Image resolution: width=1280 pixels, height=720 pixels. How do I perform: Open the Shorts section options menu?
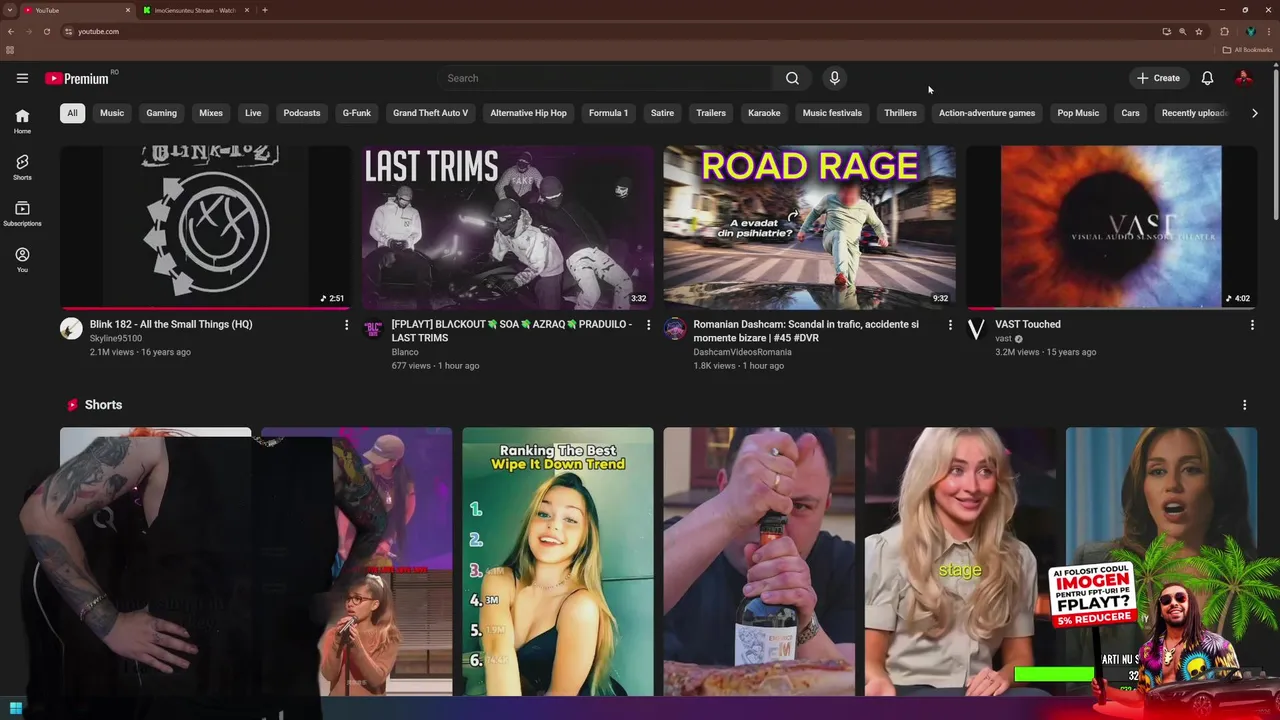(x=1244, y=405)
